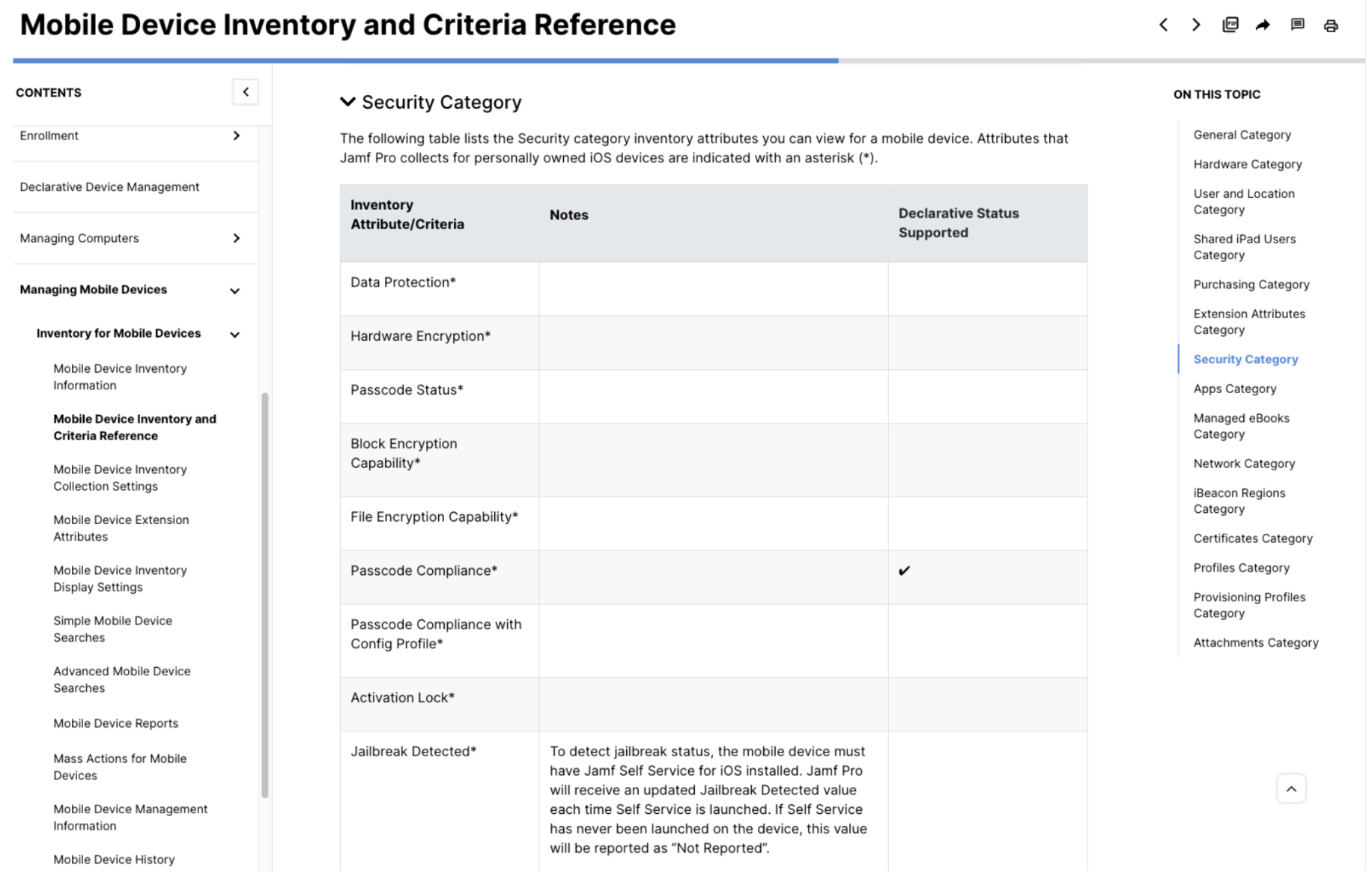Open the PDF export icon

pos(1230,25)
